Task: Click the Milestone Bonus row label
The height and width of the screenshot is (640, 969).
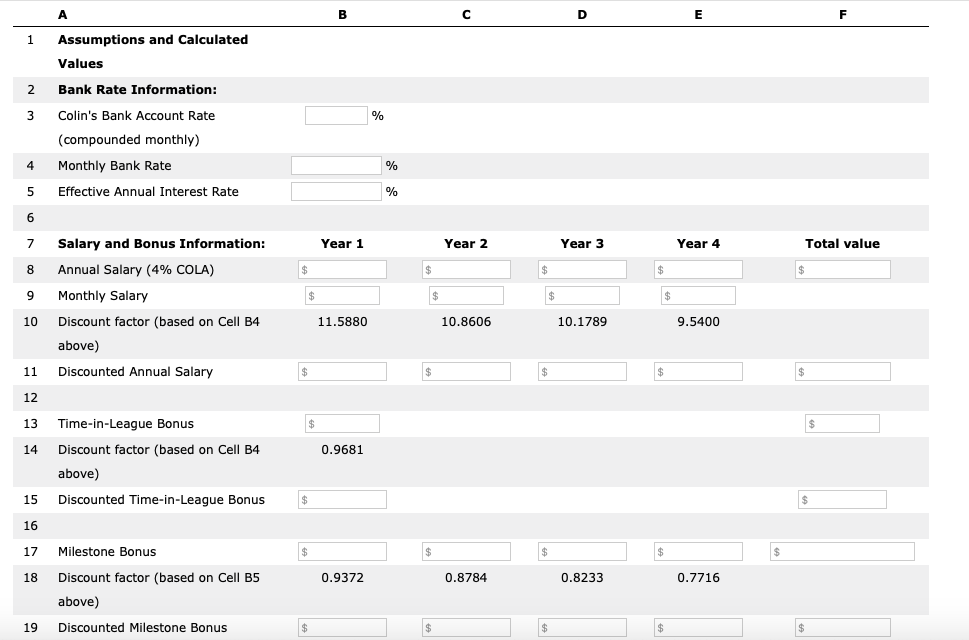Action: click(x=107, y=551)
